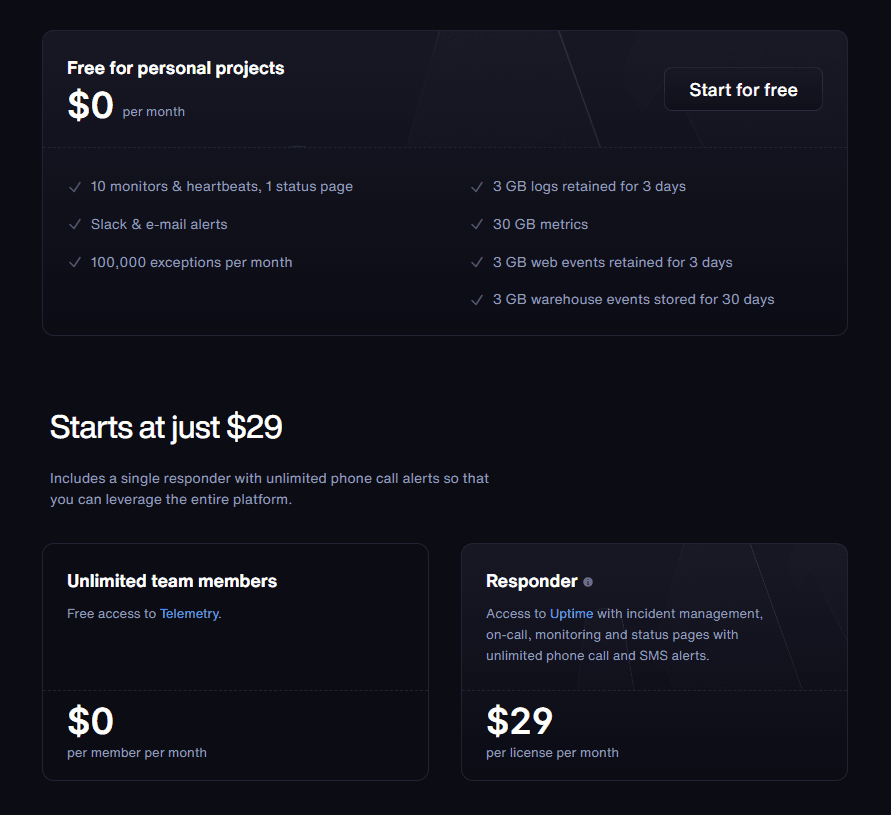The image size is (891, 815).
Task: Click the Responder card title
Action: (531, 581)
